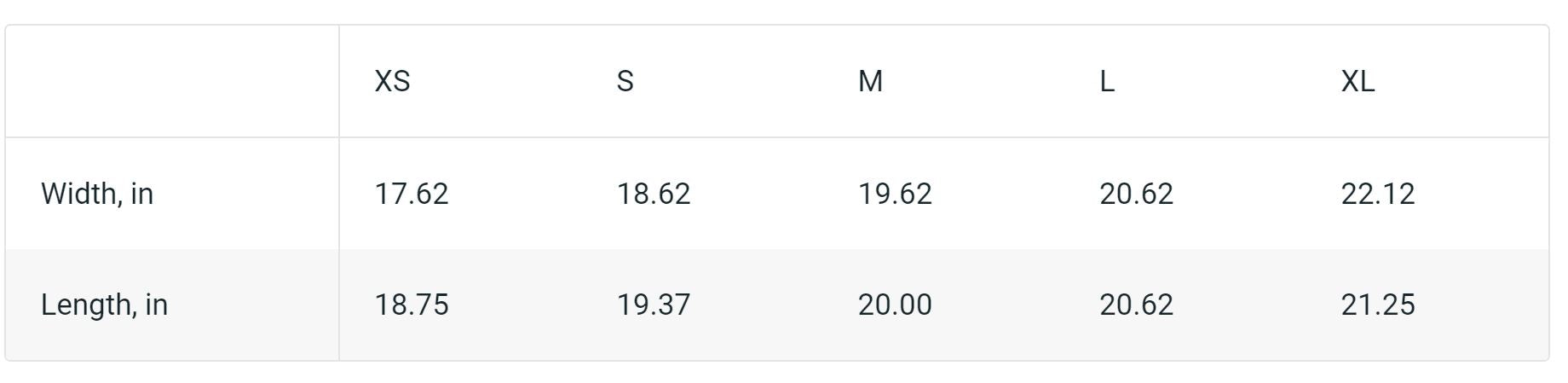Click the horizontal line below the size headers
This screenshot has width=1568, height=383.
point(852,137)
